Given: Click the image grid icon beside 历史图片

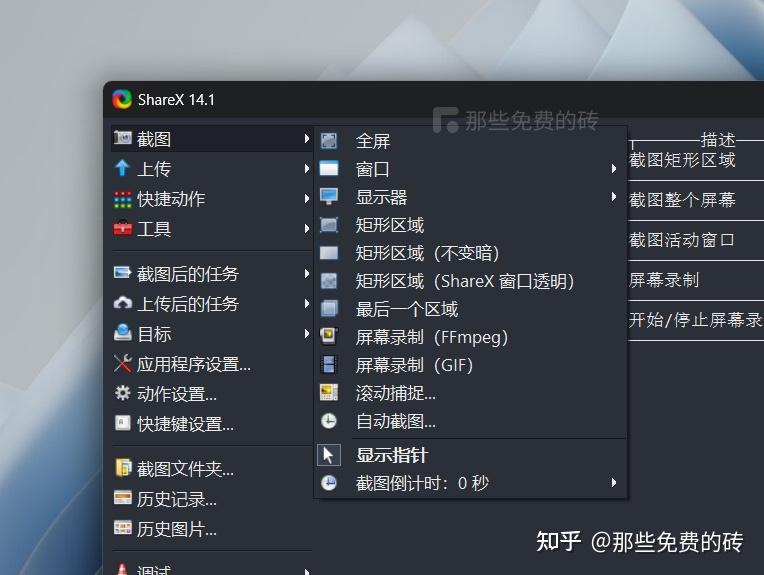Looking at the screenshot, I should [122, 528].
